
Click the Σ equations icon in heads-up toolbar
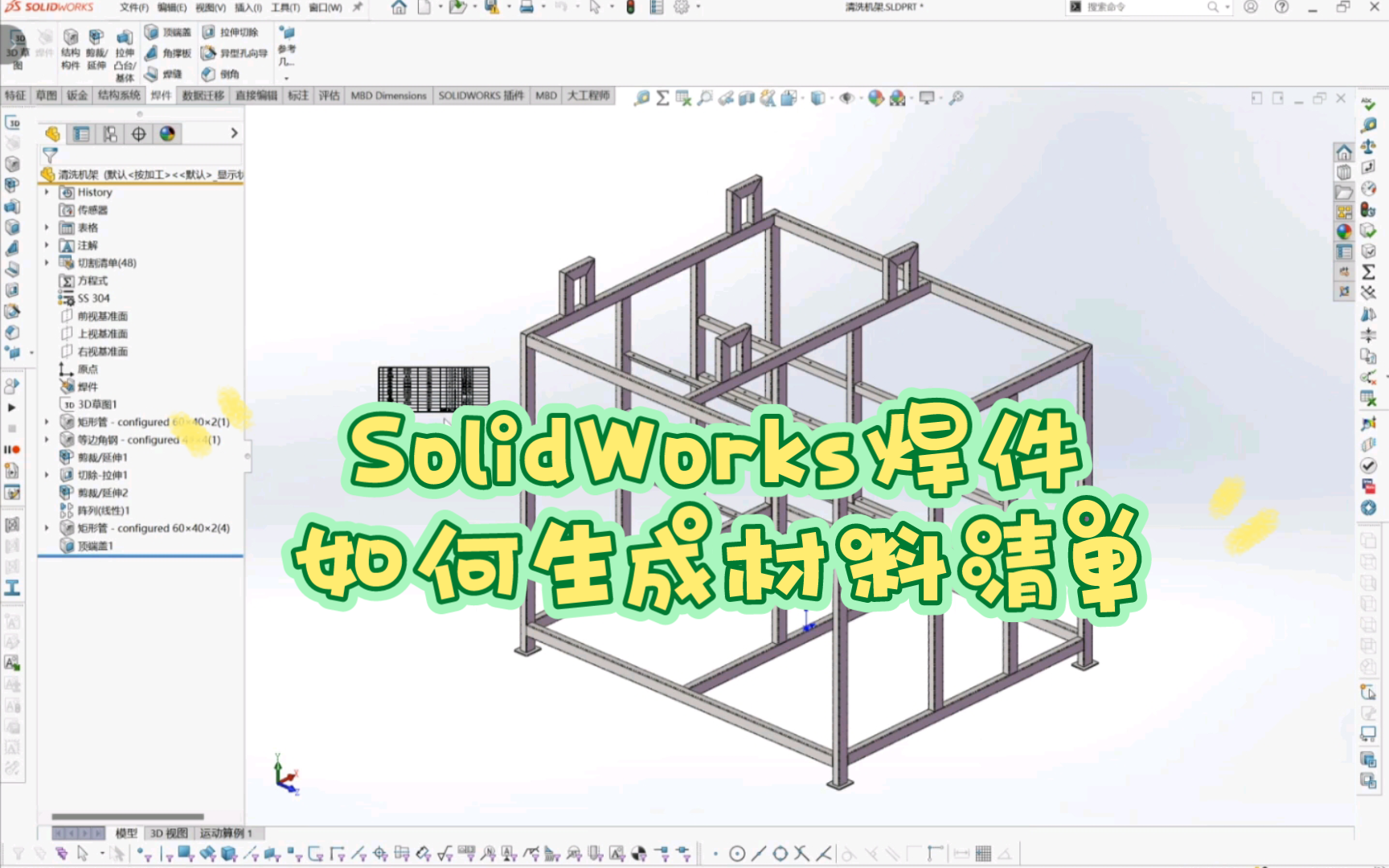[x=662, y=96]
